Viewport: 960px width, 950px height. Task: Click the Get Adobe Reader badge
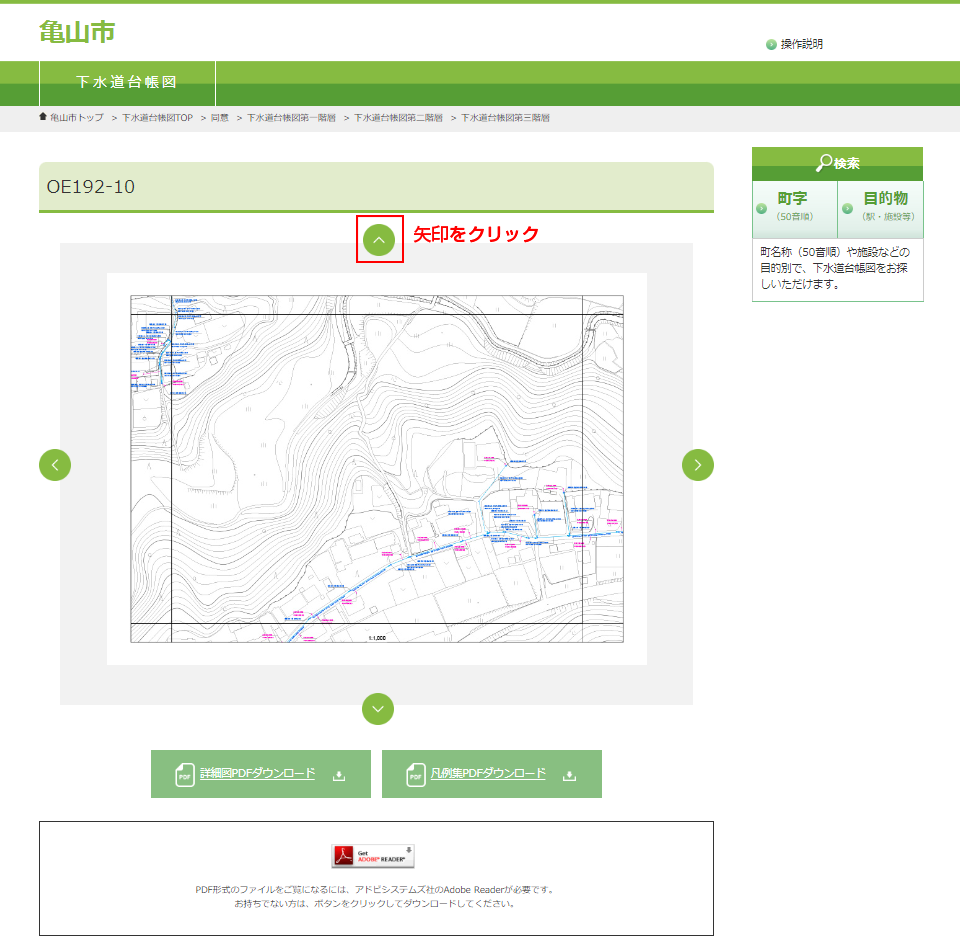point(373,856)
